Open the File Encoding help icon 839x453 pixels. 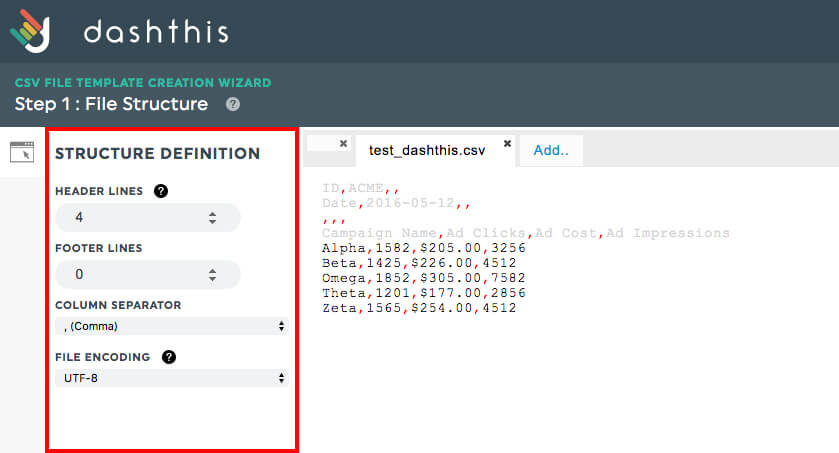[169, 357]
